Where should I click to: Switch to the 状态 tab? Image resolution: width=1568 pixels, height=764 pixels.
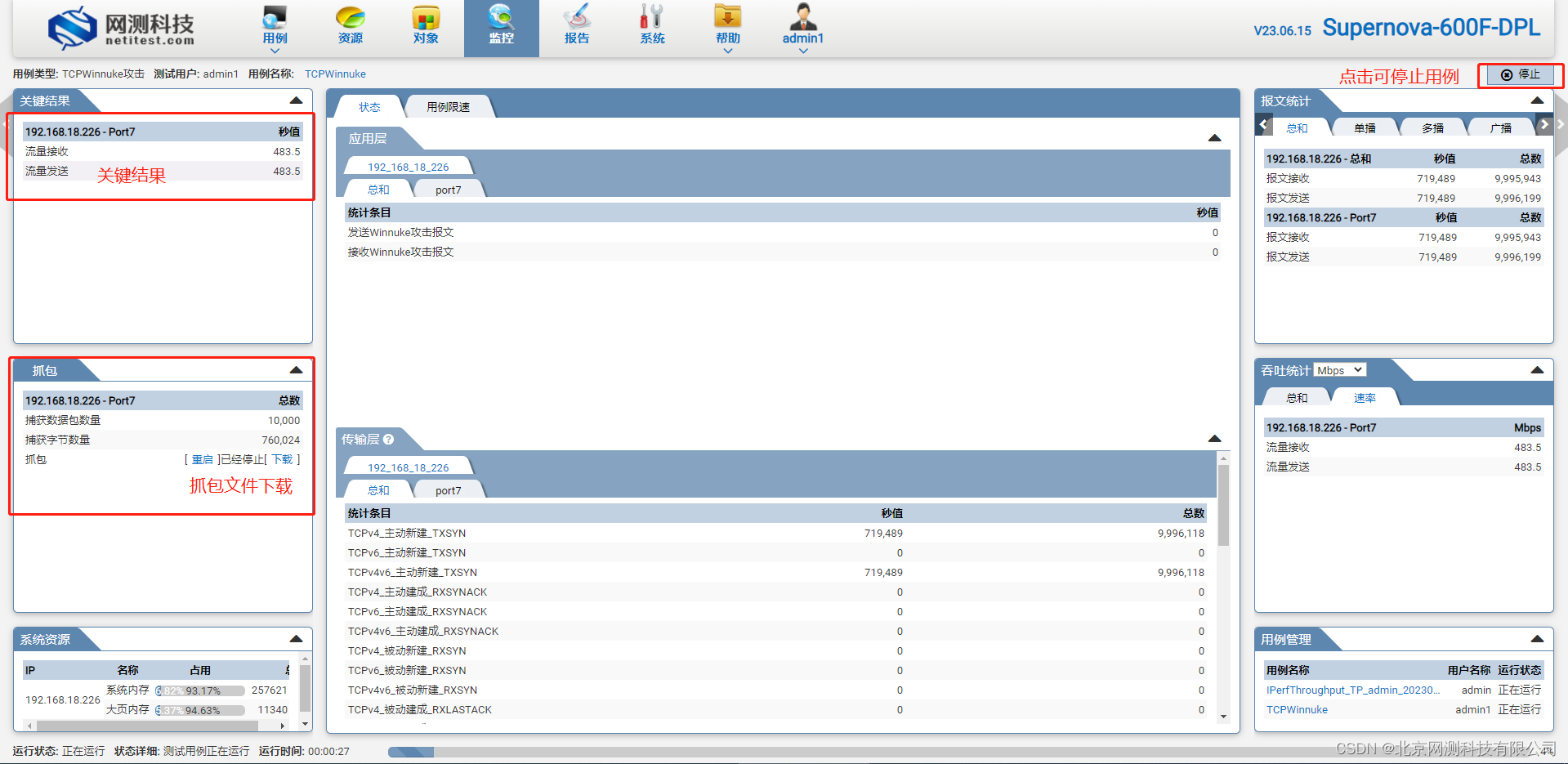369,107
